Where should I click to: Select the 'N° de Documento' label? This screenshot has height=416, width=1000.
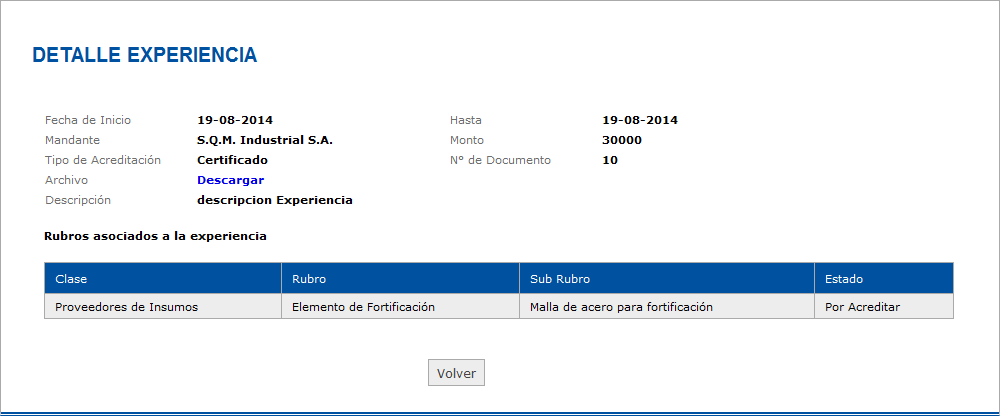click(500, 160)
